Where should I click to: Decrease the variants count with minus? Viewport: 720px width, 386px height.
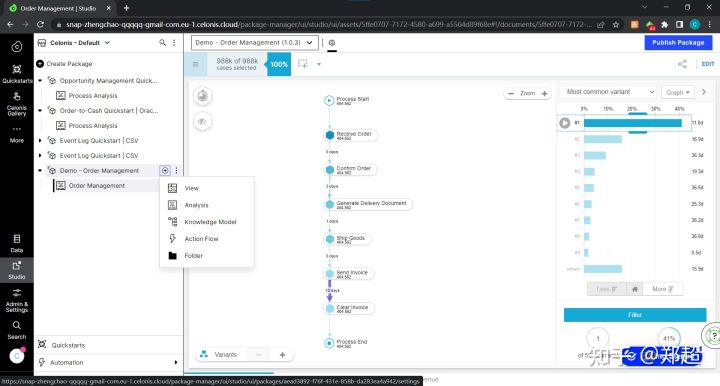click(259, 354)
